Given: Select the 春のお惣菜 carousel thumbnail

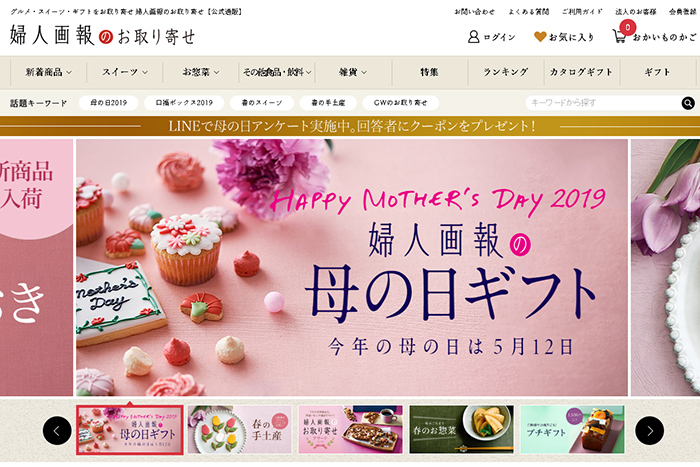Looking at the screenshot, I should 461,429.
